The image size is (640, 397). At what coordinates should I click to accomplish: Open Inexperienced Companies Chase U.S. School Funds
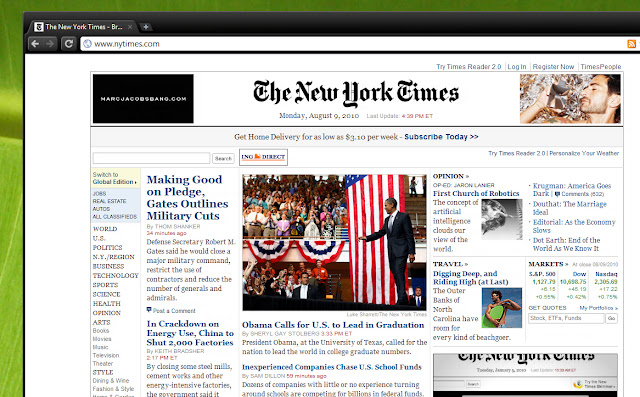click(332, 367)
